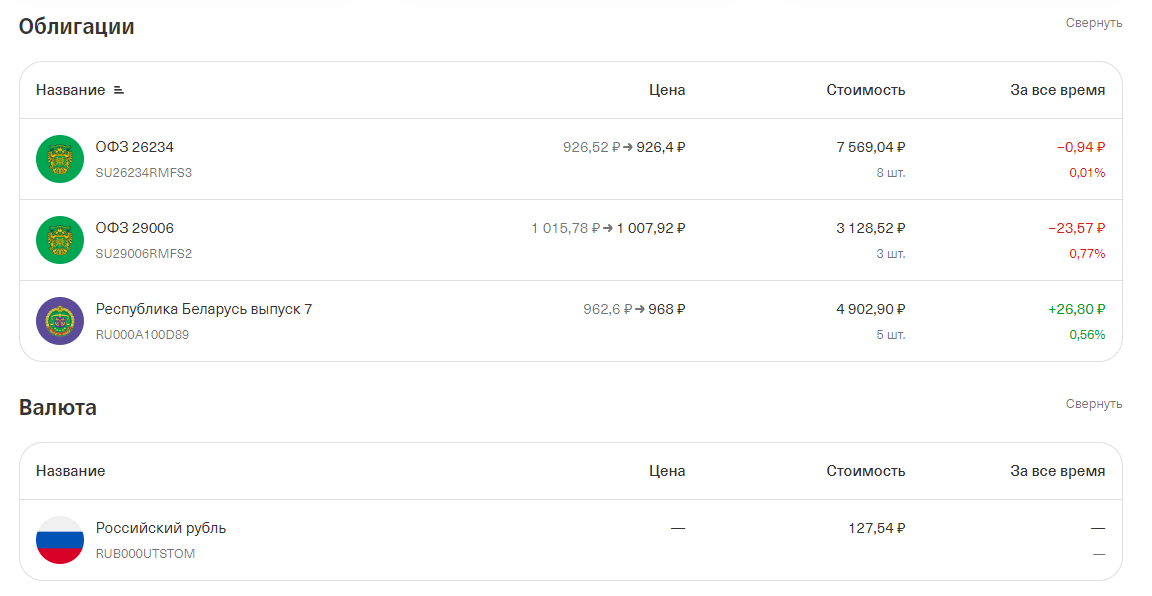This screenshot has height=596, width=1152.
Task: Open the Российский рубль currency row
Action: coord(160,528)
